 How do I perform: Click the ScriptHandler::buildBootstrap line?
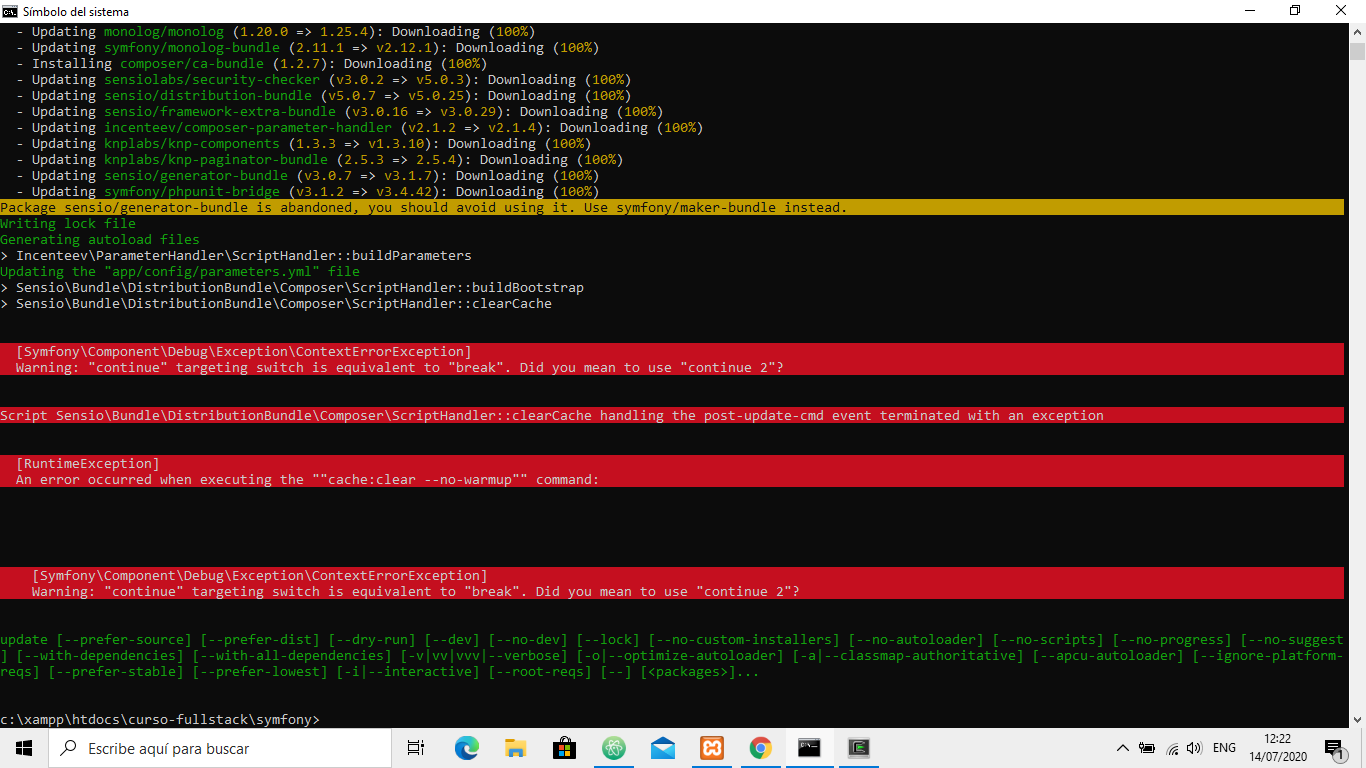click(292, 288)
